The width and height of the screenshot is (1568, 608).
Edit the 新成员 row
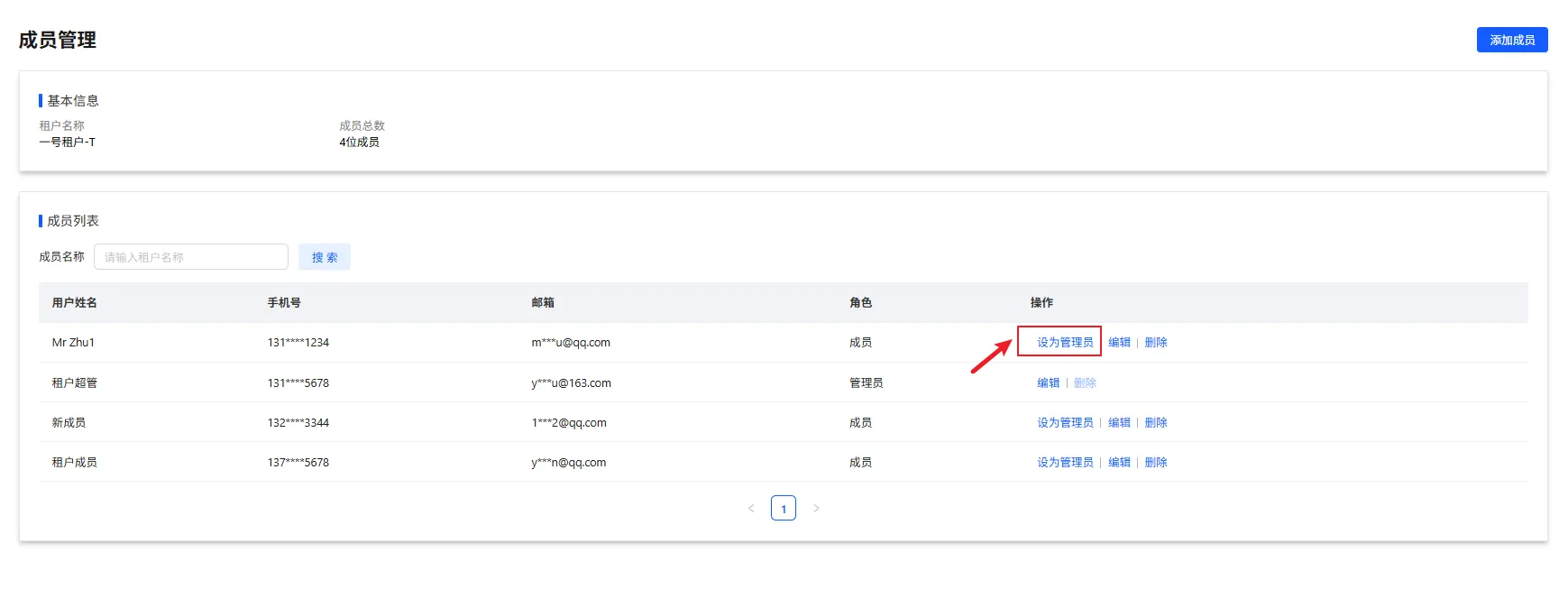[x=1119, y=423]
